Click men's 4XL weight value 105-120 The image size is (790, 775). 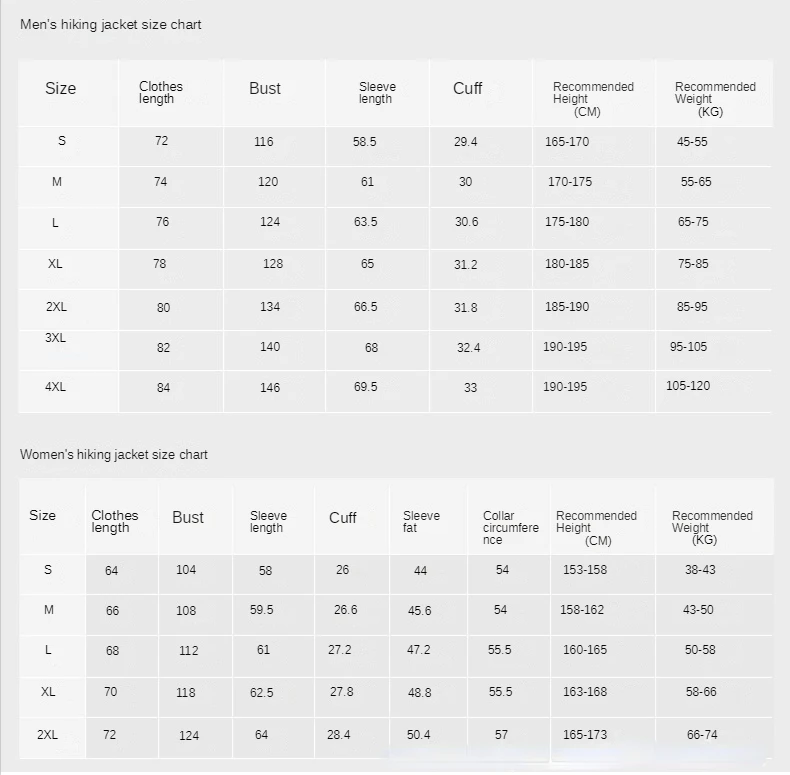(x=688, y=386)
